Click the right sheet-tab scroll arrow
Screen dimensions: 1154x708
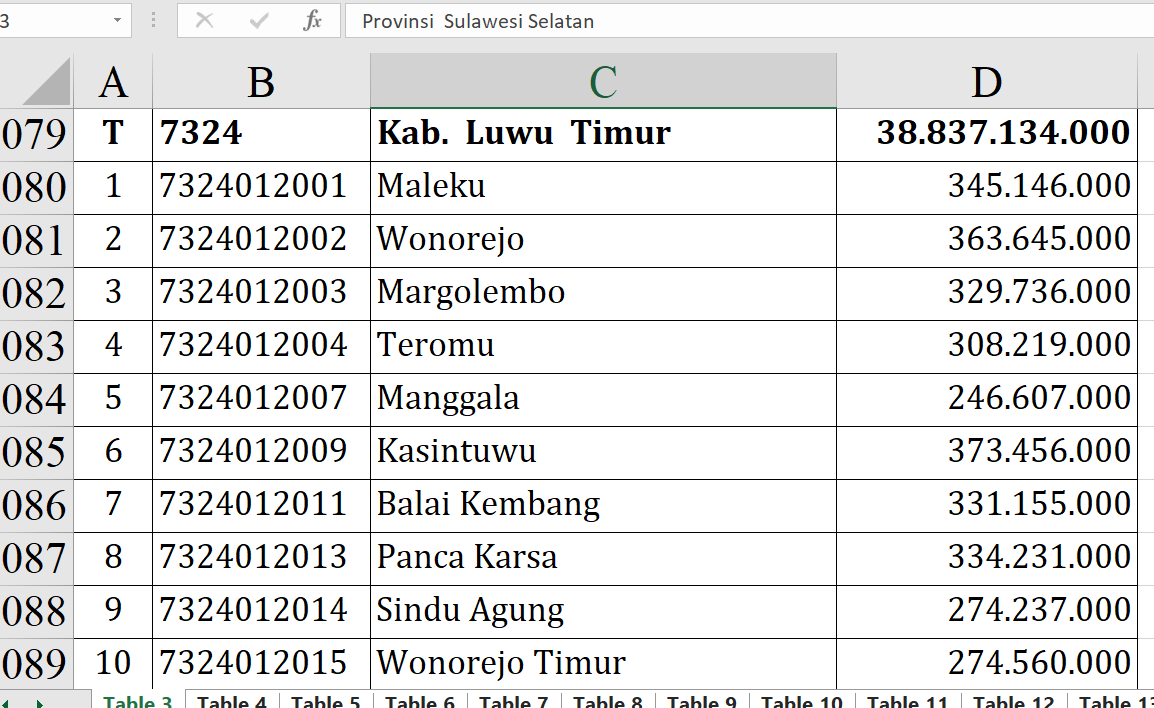click(x=39, y=702)
